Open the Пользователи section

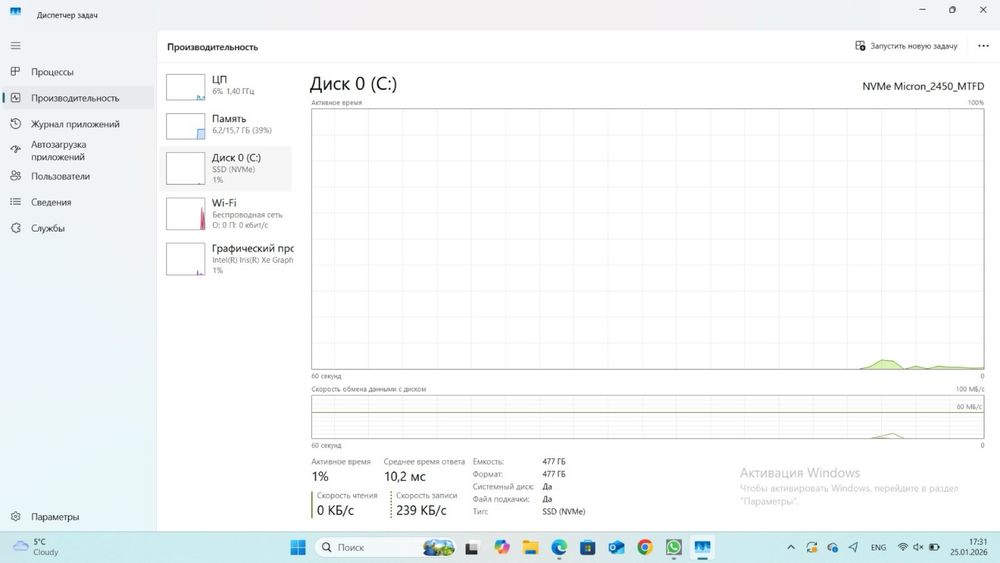coord(78,176)
